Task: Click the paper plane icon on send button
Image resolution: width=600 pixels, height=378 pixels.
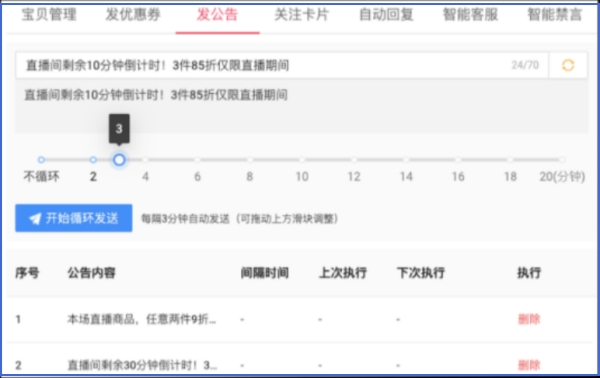Action: (x=35, y=218)
